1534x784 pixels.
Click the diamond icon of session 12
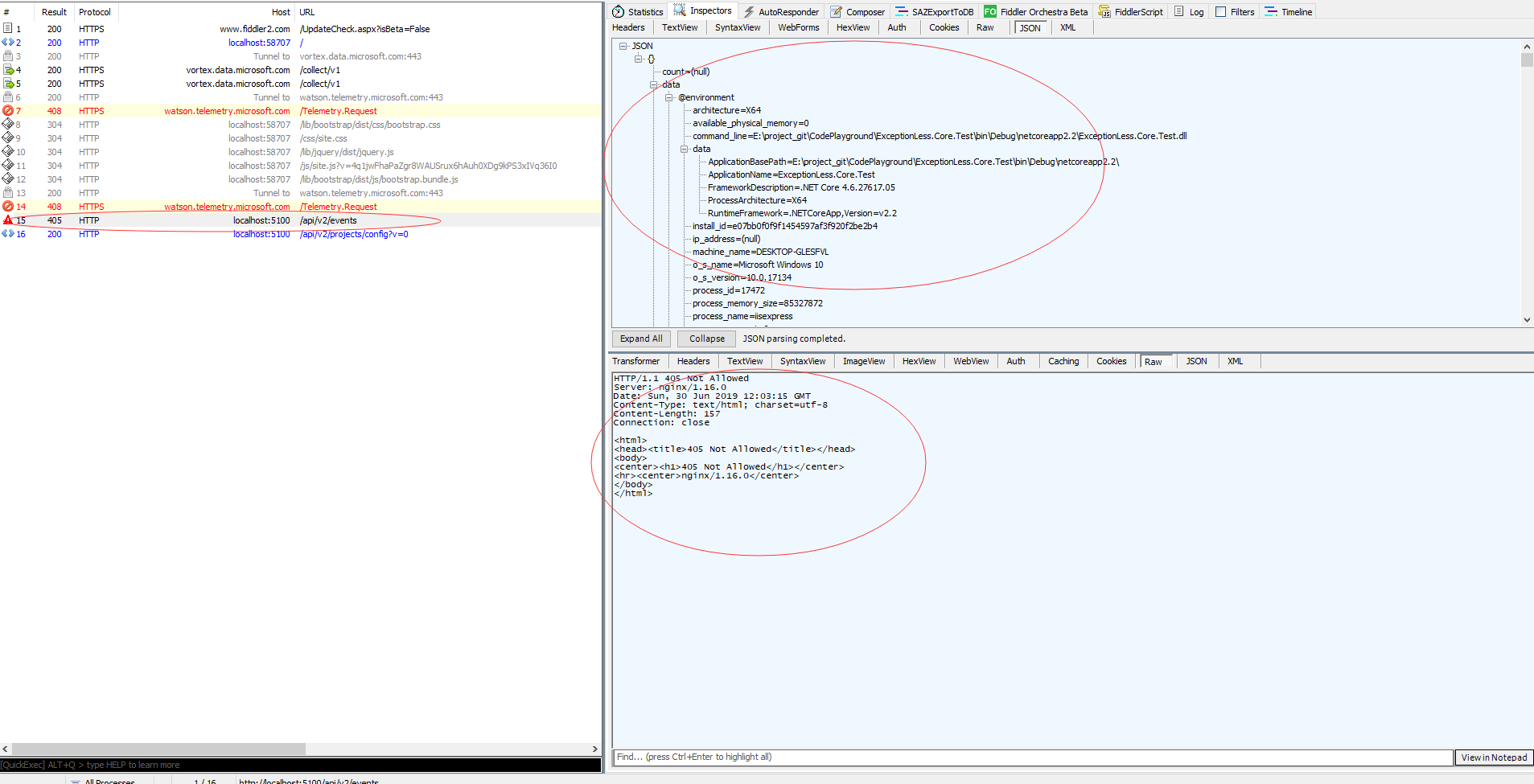click(x=7, y=179)
